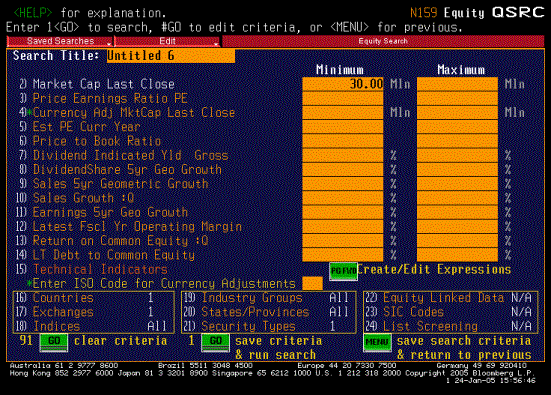
Task: Select Industry Groups option
Action: 252,298
